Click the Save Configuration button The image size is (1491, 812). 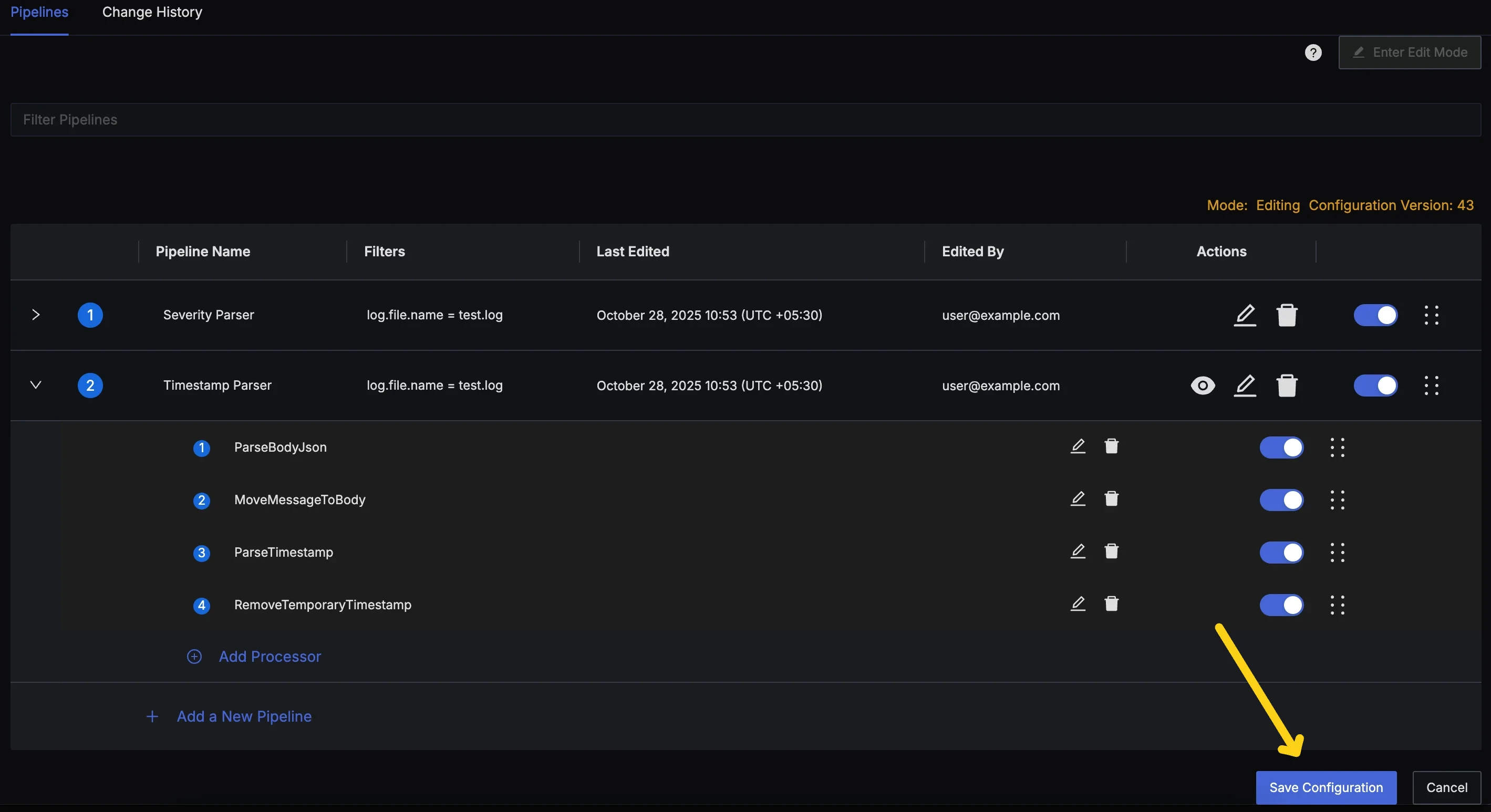(1326, 787)
